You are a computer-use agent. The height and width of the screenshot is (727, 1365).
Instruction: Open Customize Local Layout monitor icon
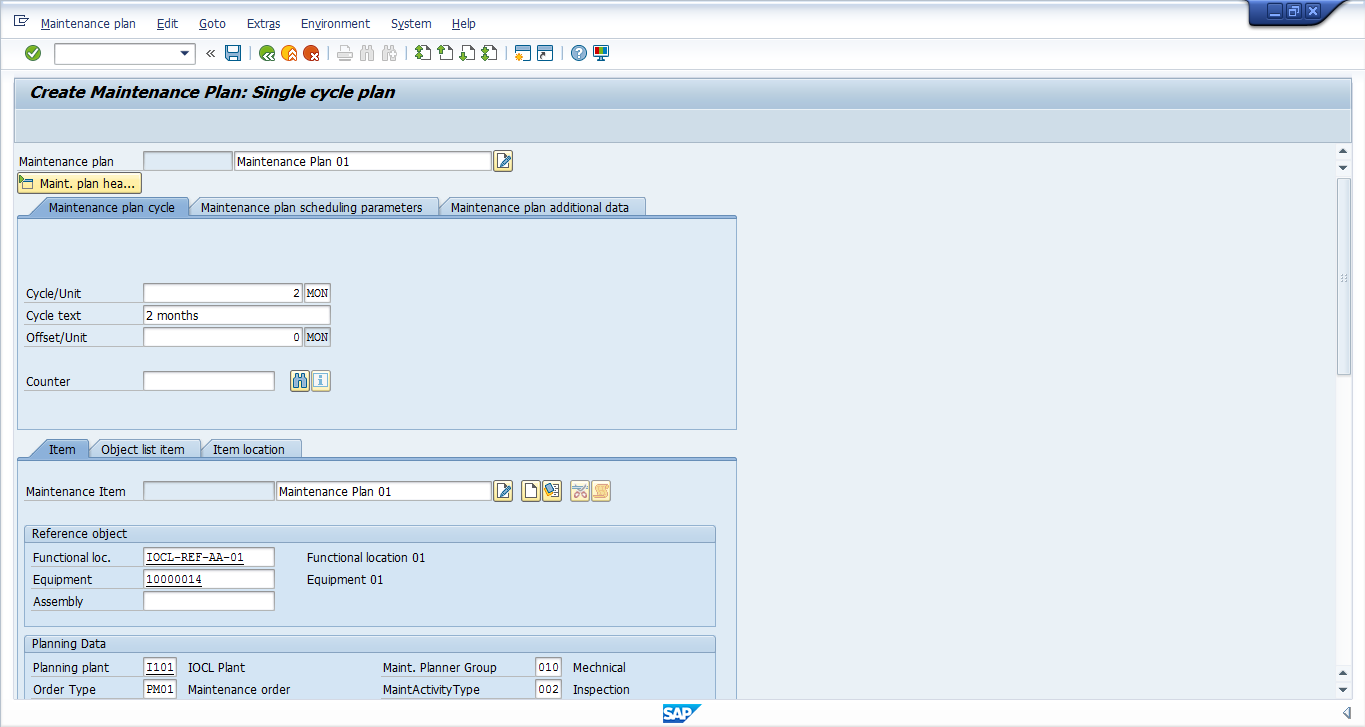click(601, 53)
